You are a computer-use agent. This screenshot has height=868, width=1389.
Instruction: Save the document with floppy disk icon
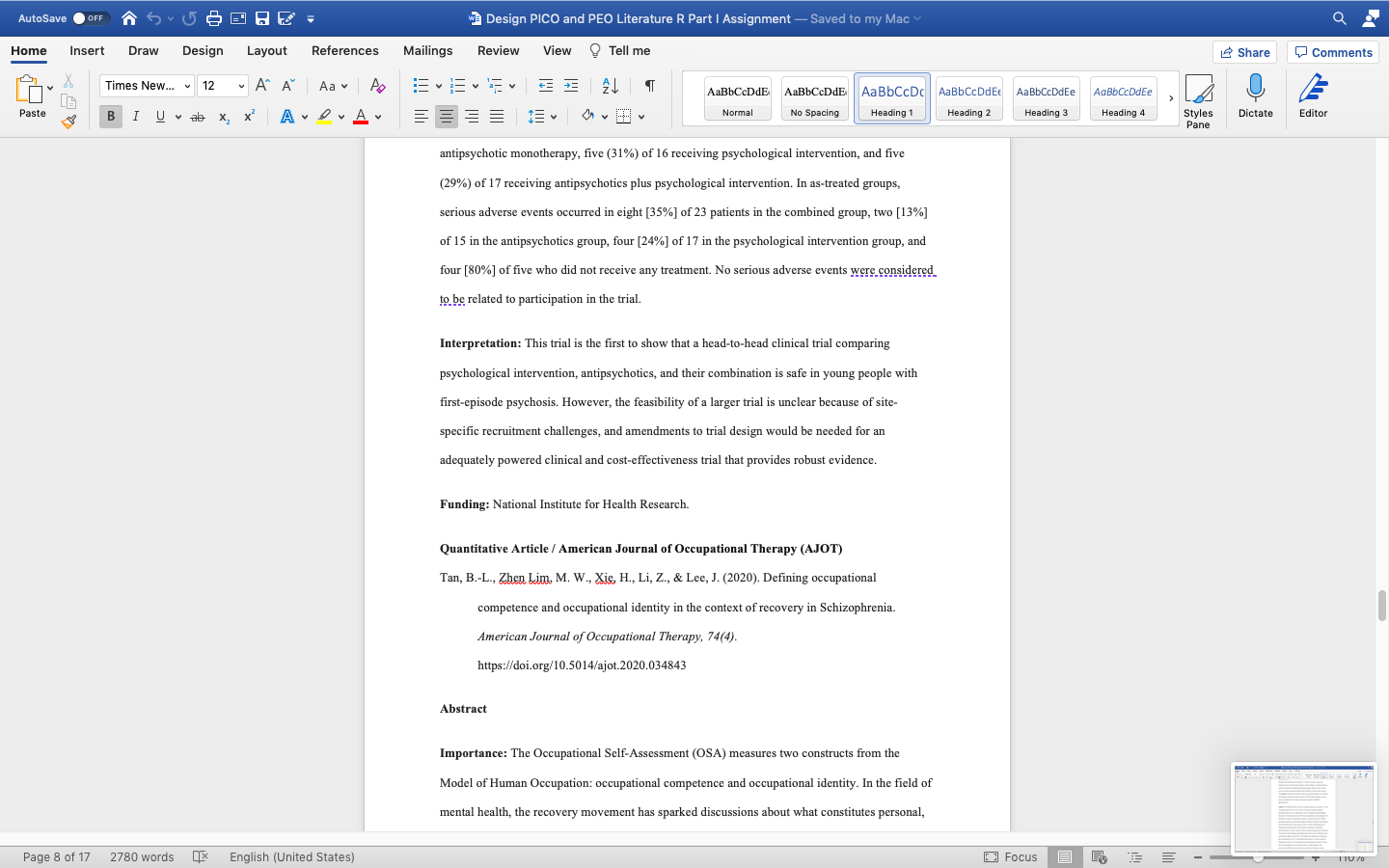point(262,18)
